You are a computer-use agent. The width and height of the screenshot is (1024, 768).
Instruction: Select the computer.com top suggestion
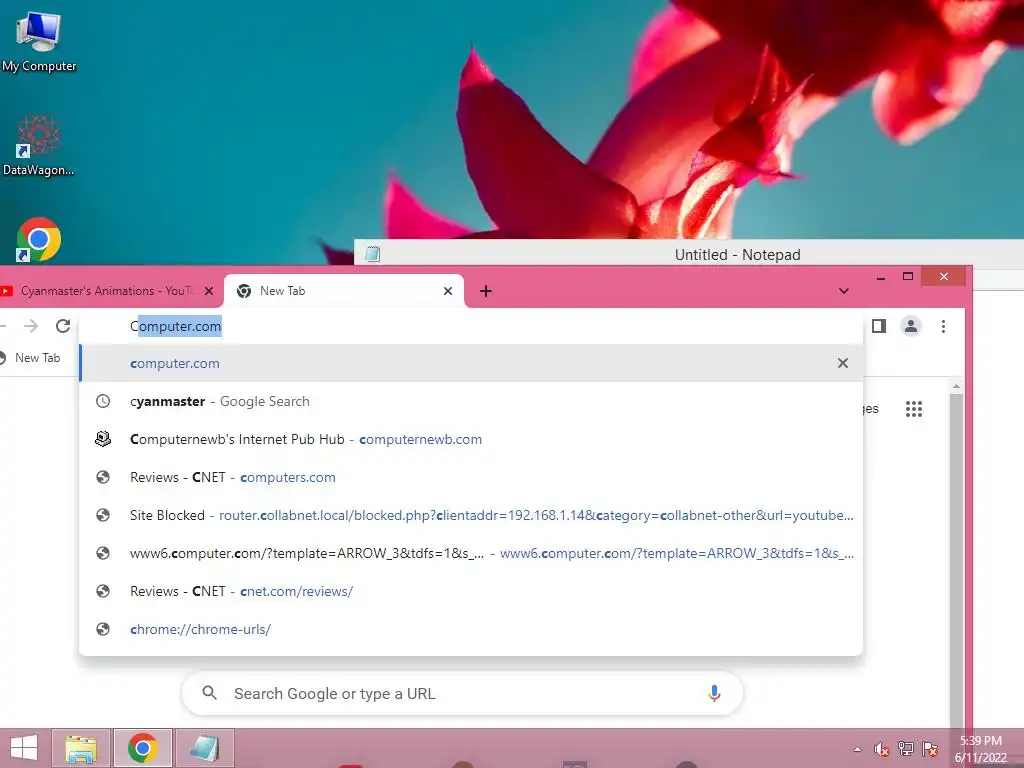471,363
